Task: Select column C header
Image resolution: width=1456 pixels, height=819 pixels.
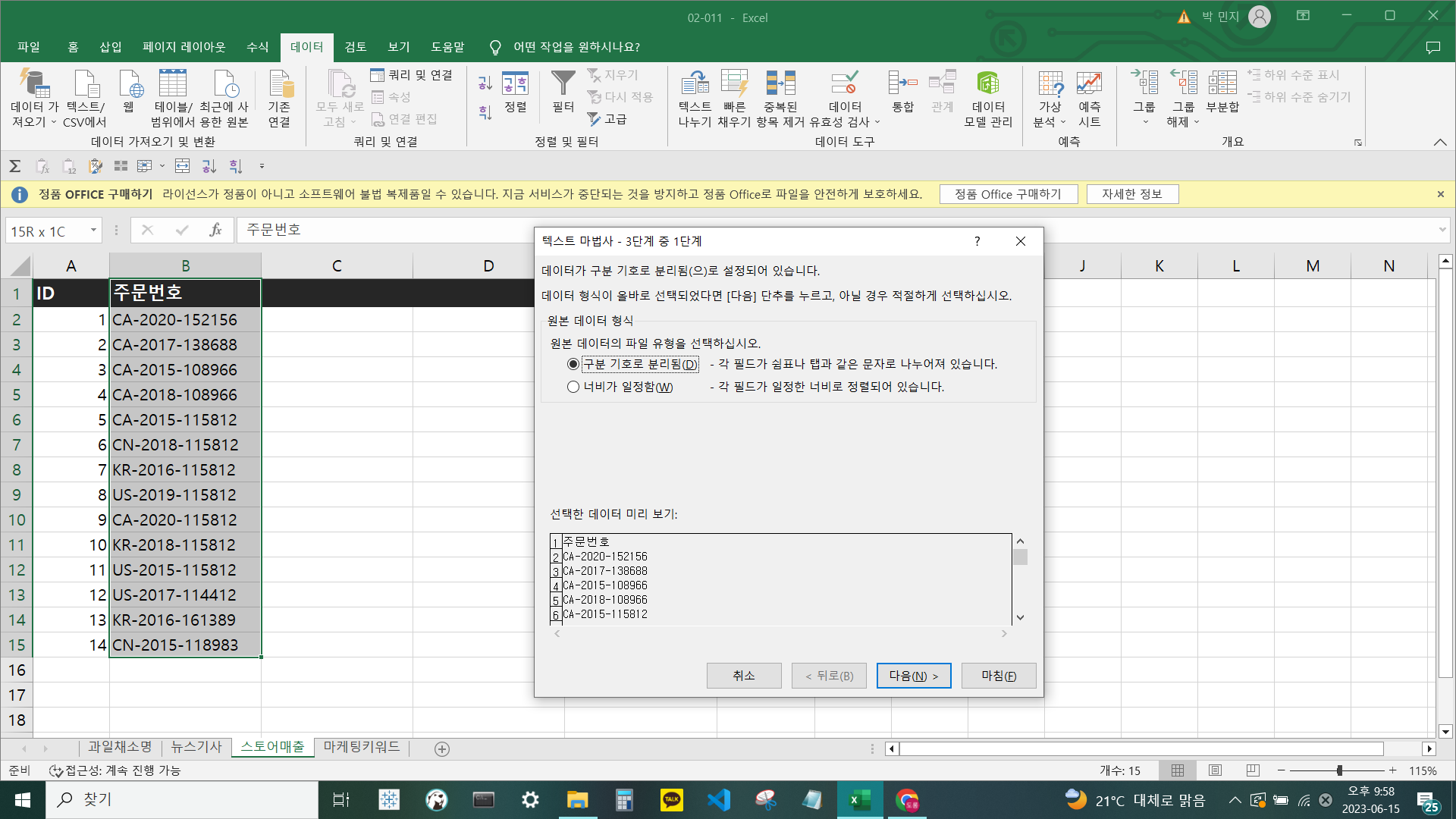Action: tap(337, 265)
